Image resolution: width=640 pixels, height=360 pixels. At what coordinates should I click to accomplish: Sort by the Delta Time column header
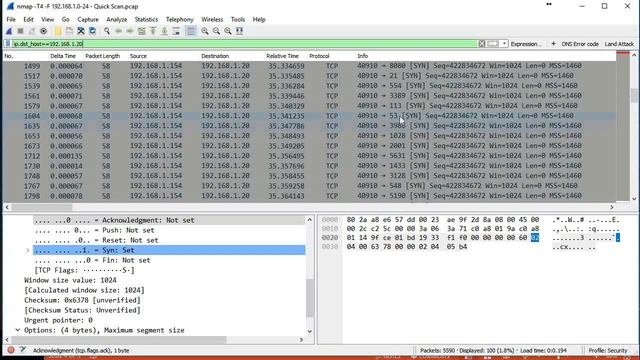tap(63, 56)
